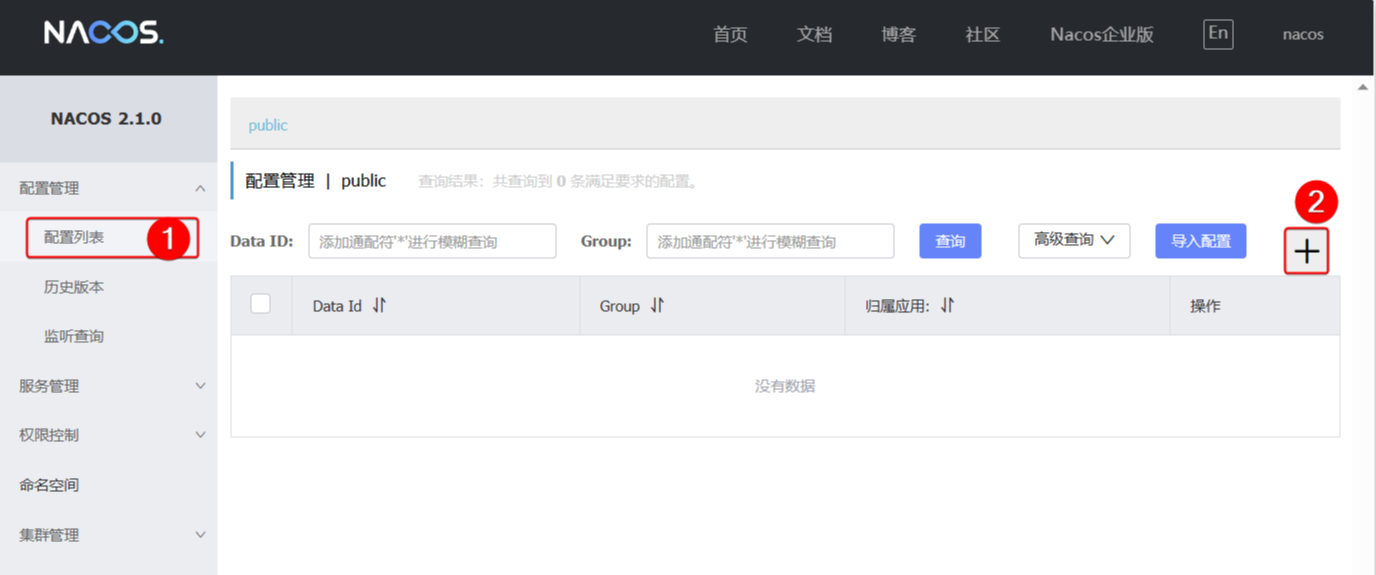This screenshot has height=575, width=1376.
Task: Open 配置列表 in the sidebar
Action: coord(74,238)
